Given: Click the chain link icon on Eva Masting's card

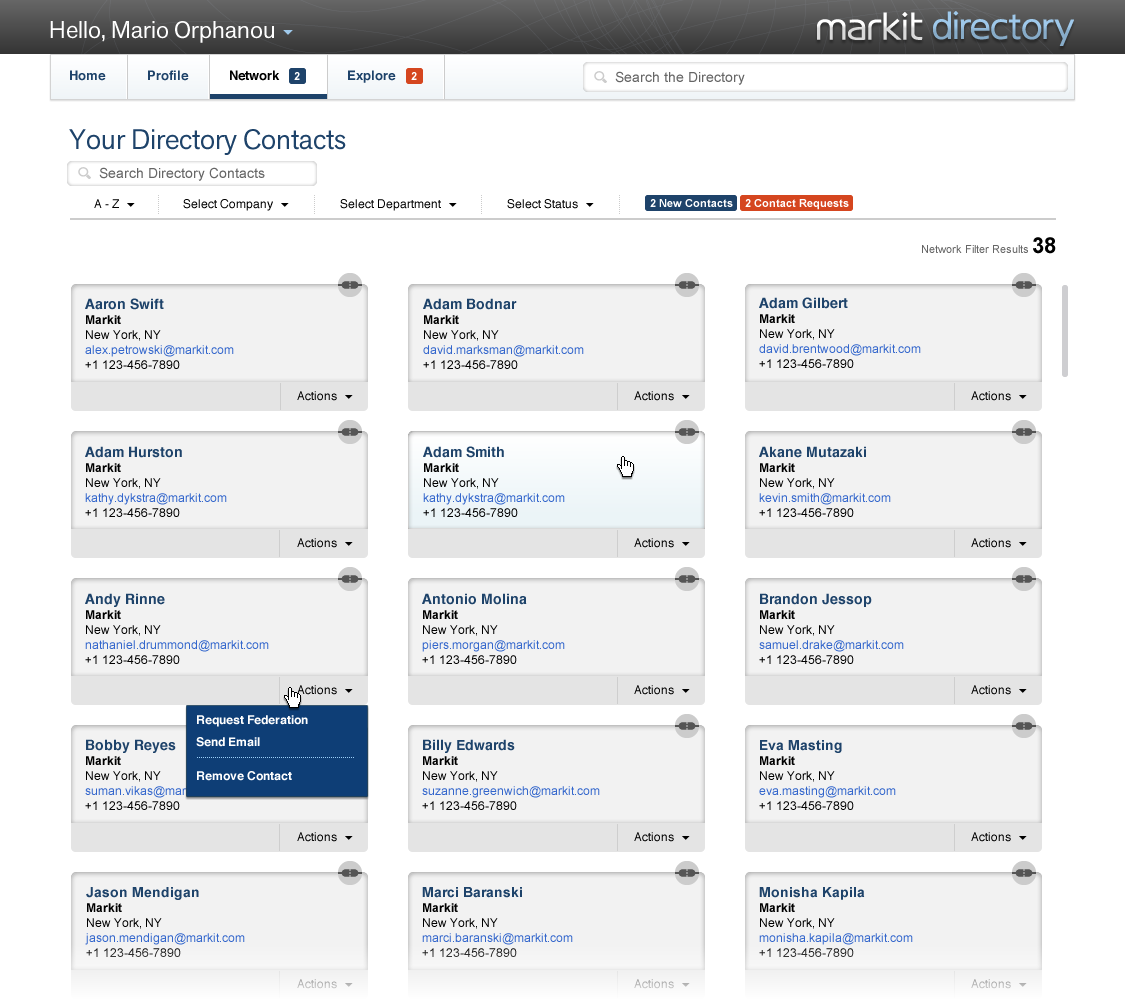Looking at the screenshot, I should 1022,725.
